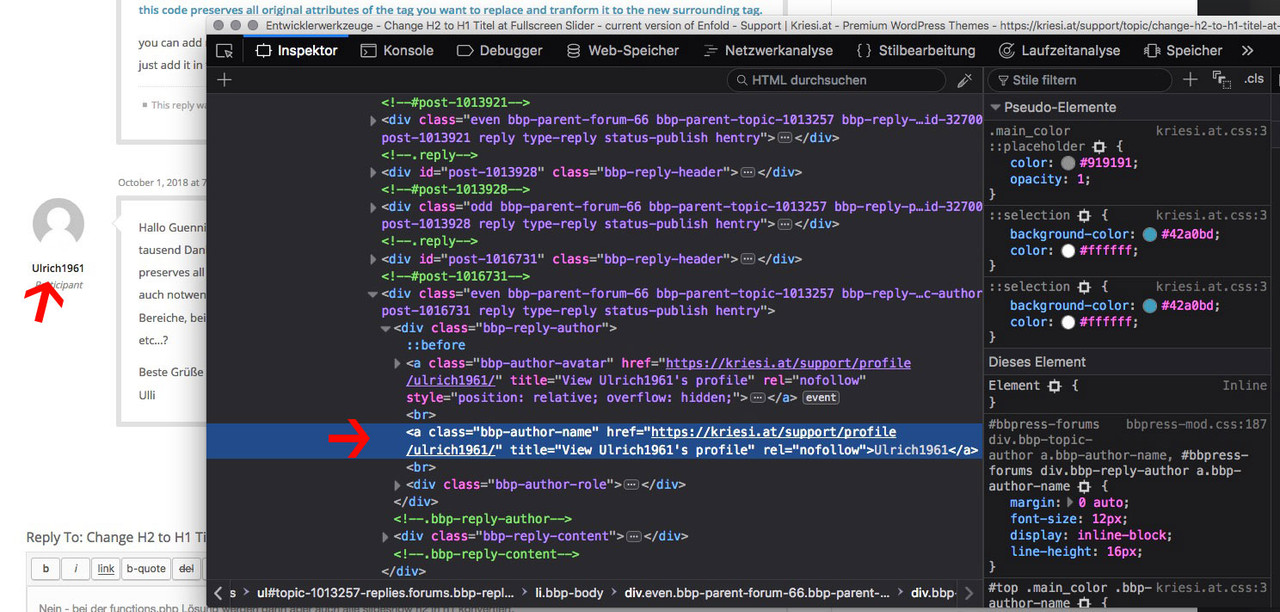
Task: Open the bbpress-mod.css:187 stylesheet link
Action: 1196,424
